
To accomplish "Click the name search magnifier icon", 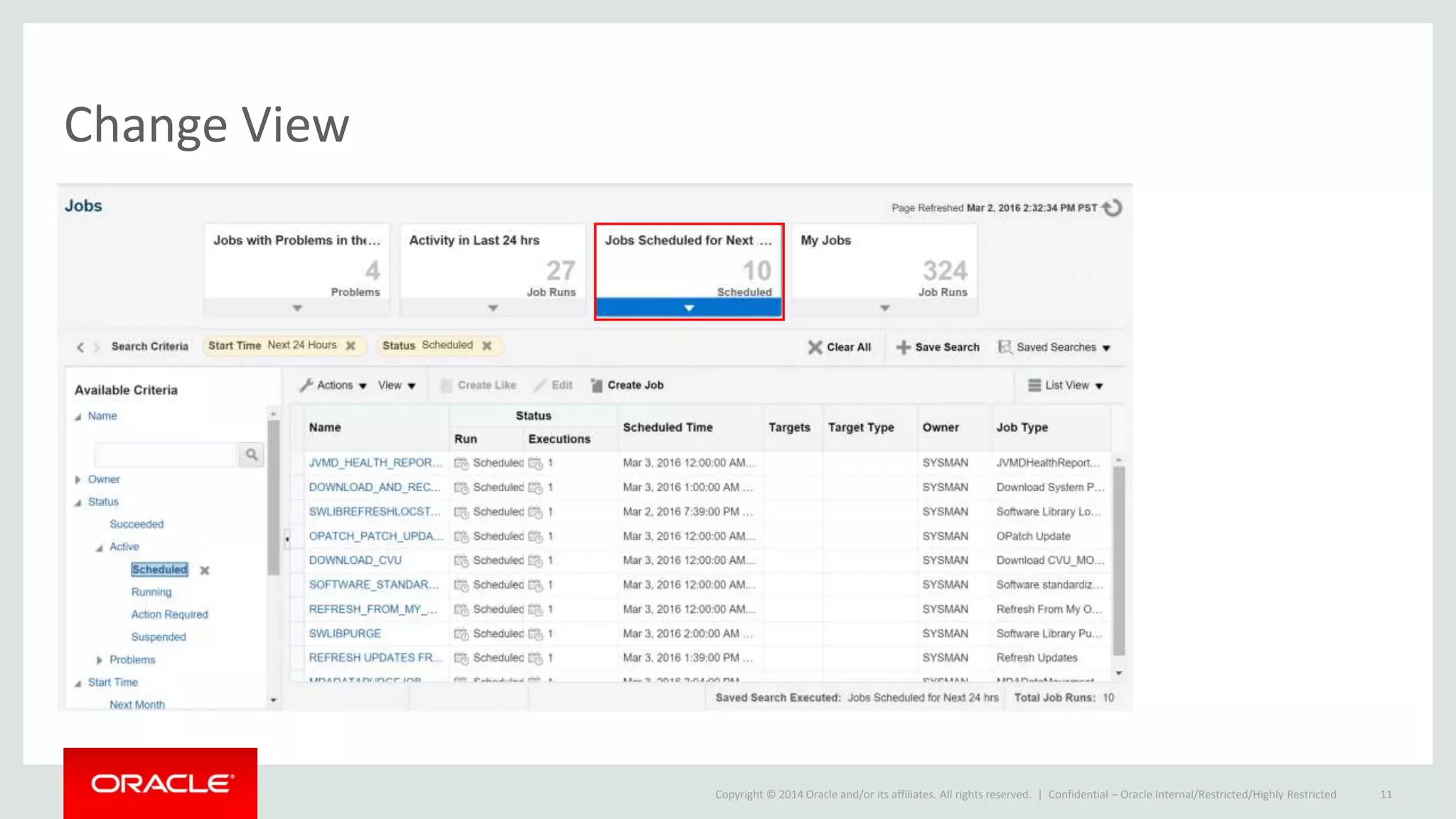I will tap(251, 454).
